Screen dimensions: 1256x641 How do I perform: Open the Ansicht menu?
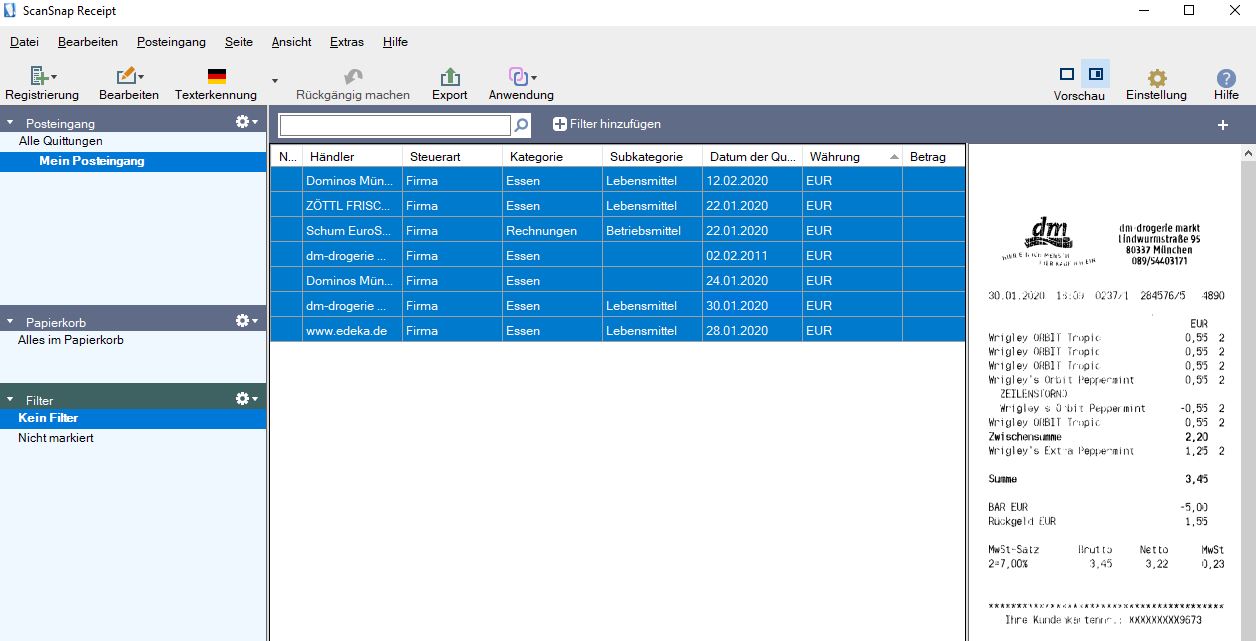290,42
